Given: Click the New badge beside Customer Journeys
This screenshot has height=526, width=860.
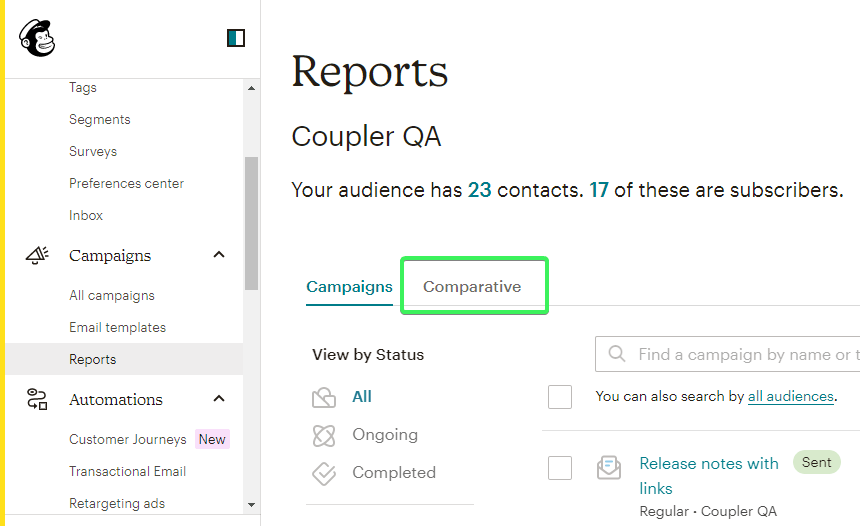Looking at the screenshot, I should 212,439.
